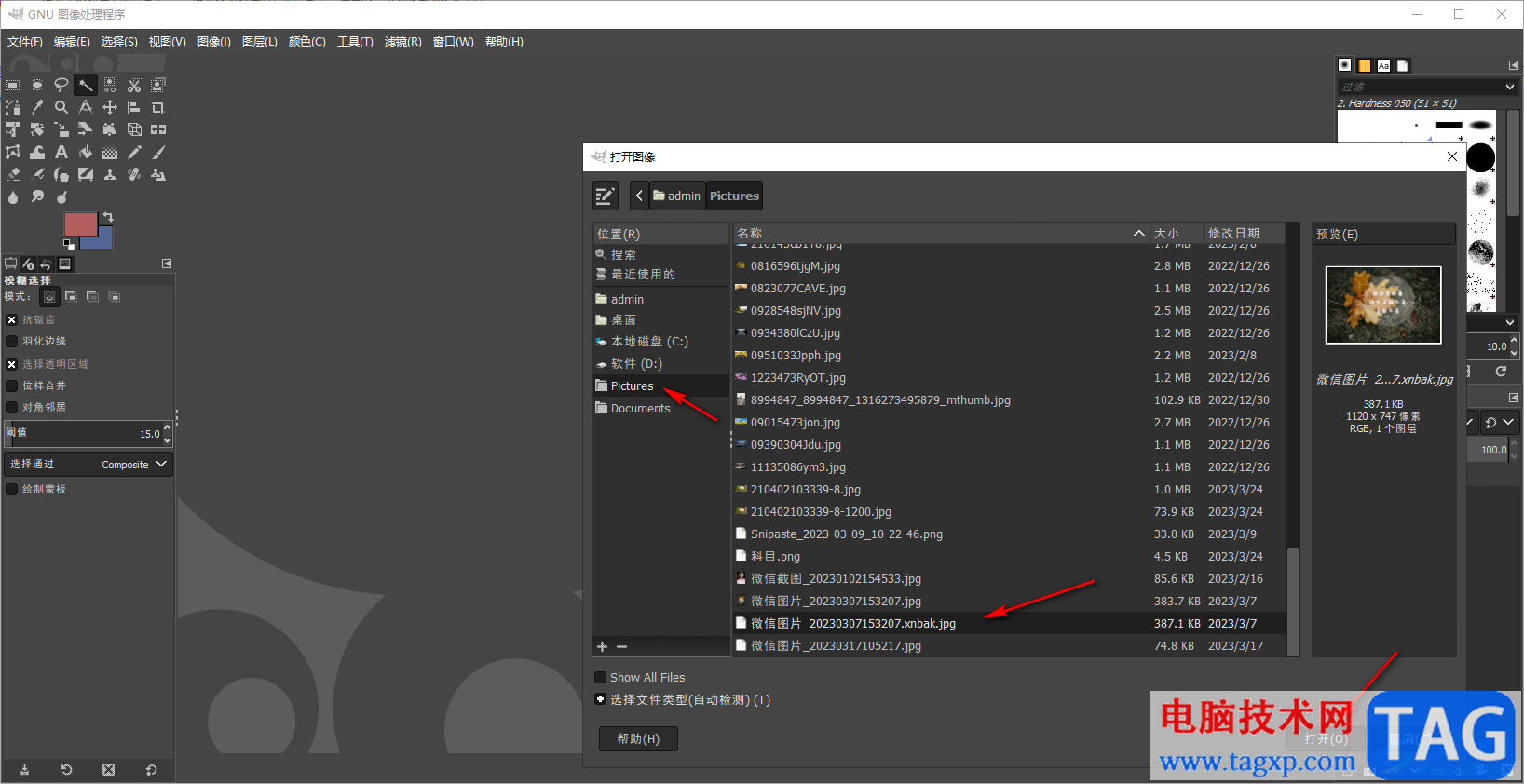Screen dimensions: 1524x784
Task: Select the Free Select lasso tool
Action: click(61, 85)
